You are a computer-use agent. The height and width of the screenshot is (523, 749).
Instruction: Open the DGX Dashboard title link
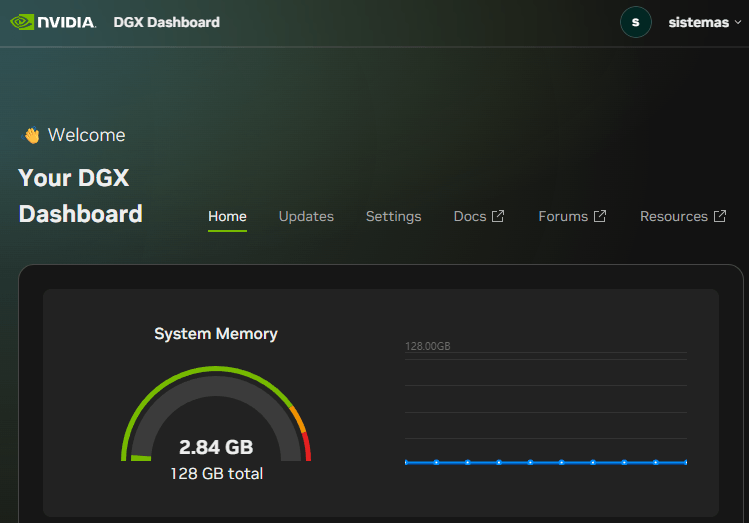click(166, 22)
